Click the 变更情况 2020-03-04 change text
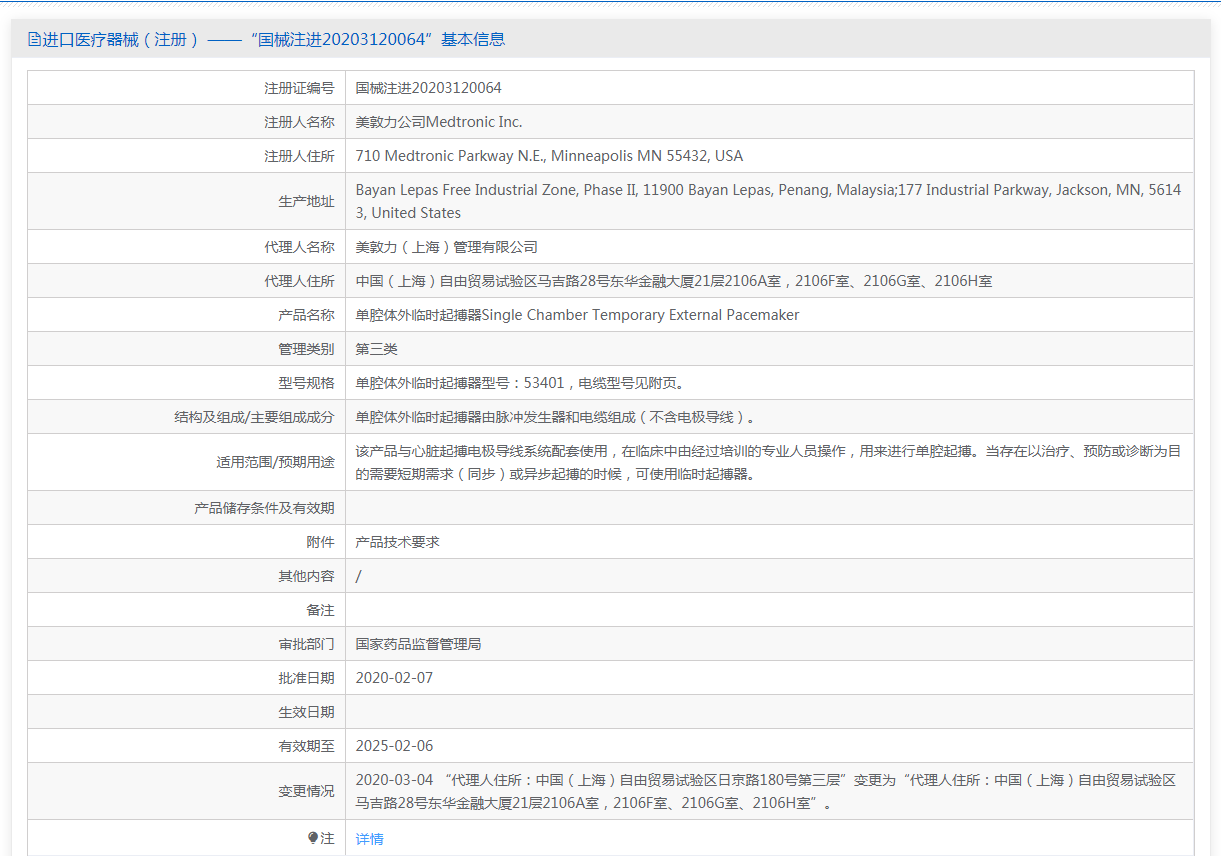 [x=766, y=791]
